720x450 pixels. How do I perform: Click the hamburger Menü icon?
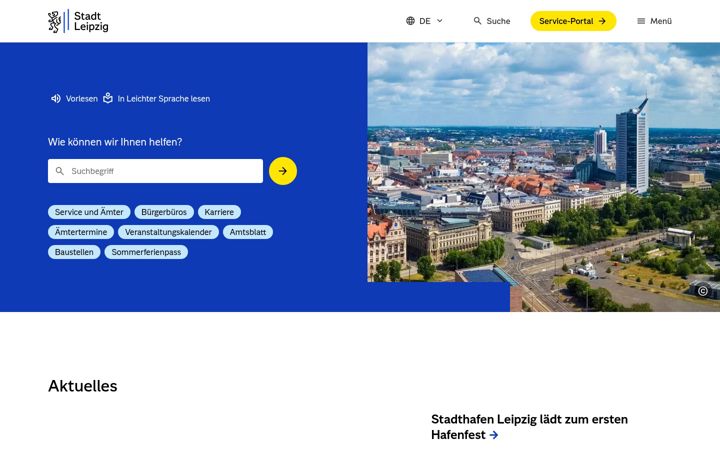pos(641,21)
